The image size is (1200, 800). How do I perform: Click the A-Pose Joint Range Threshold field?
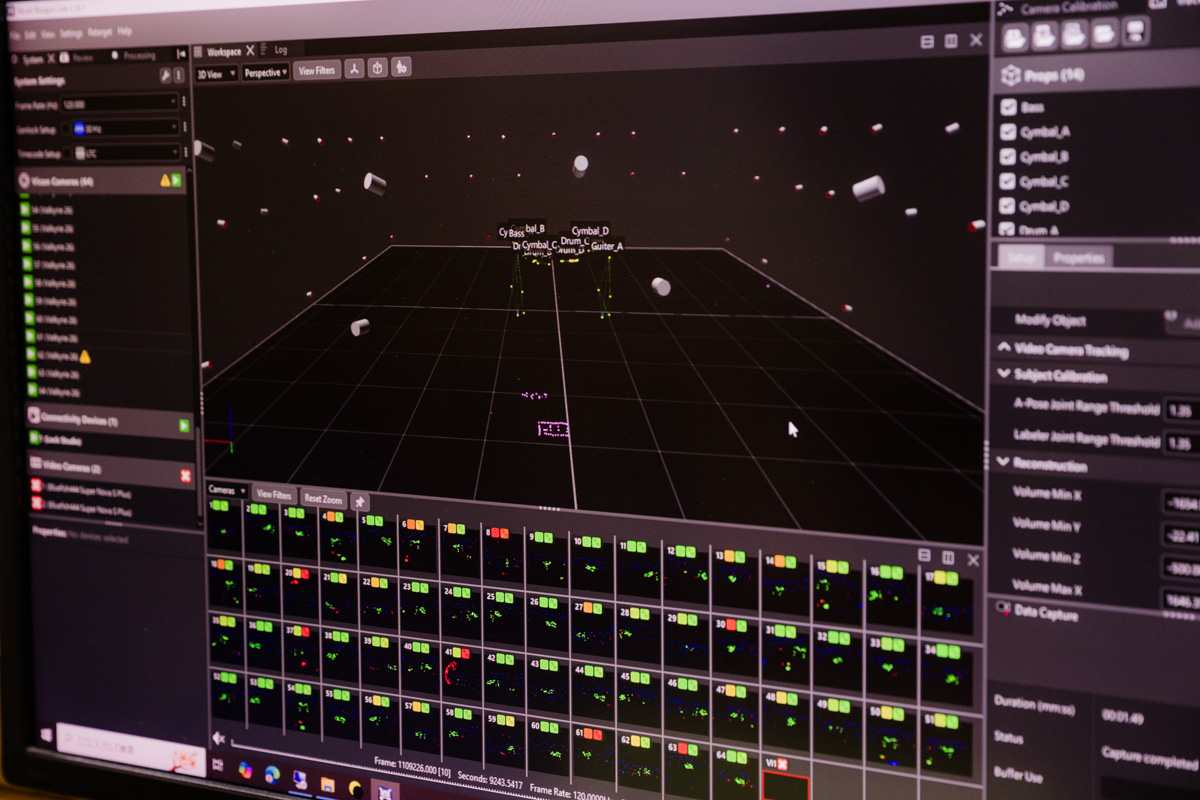[1180, 411]
